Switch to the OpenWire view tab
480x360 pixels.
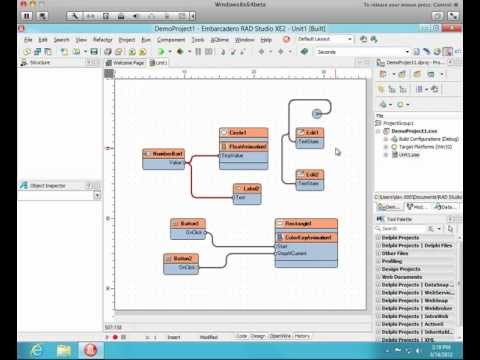[280, 336]
